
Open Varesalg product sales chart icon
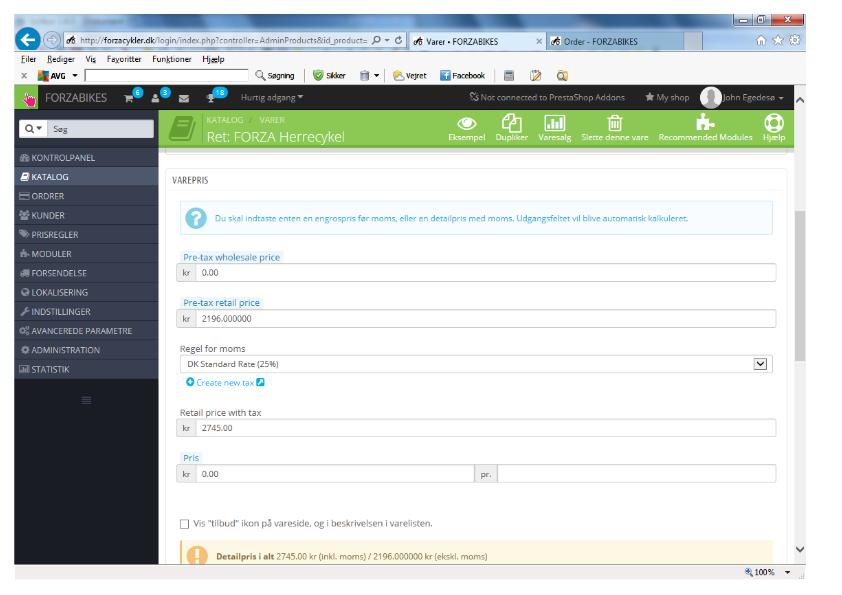click(x=555, y=128)
